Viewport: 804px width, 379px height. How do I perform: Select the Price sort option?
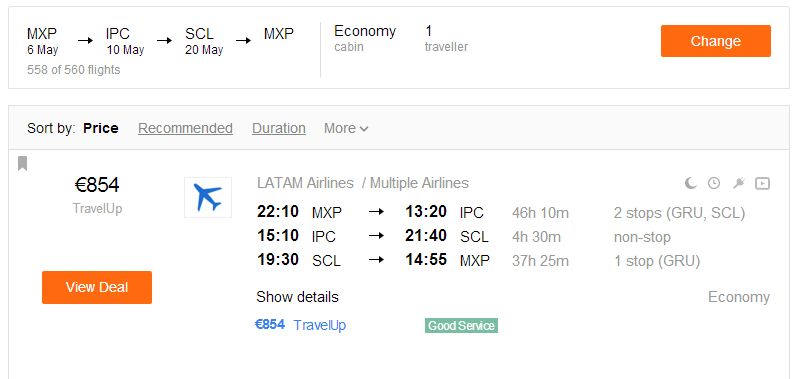click(x=100, y=128)
